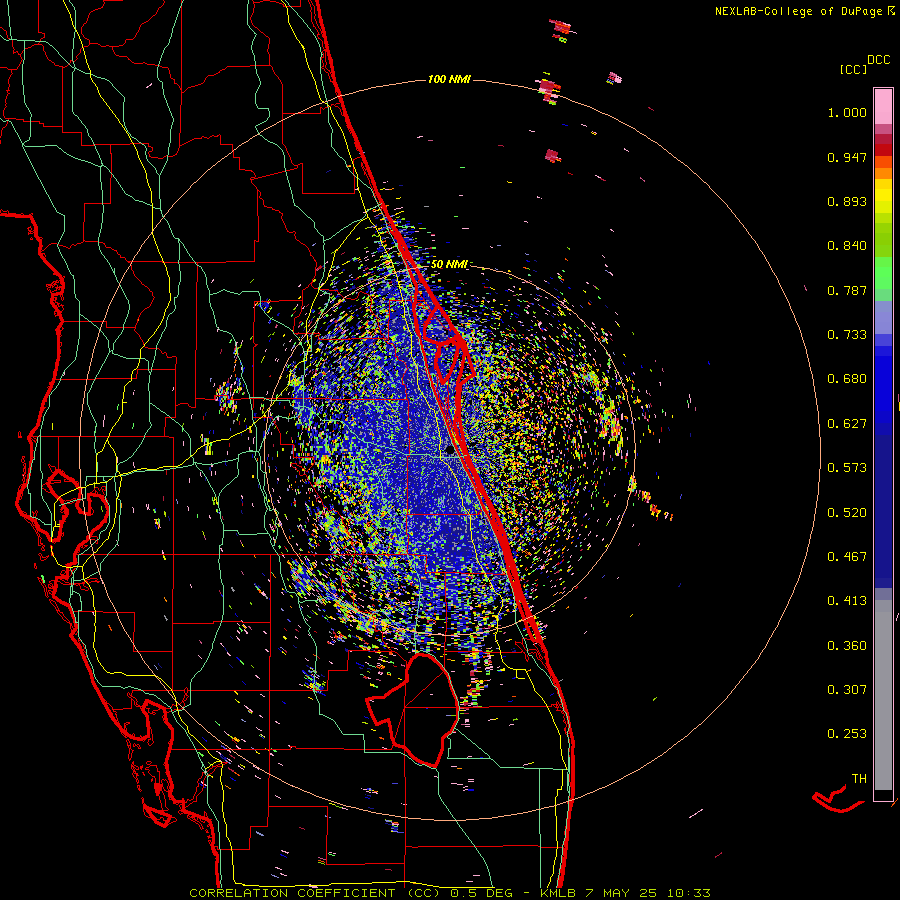Select the 0.307 scale value

coord(847,690)
